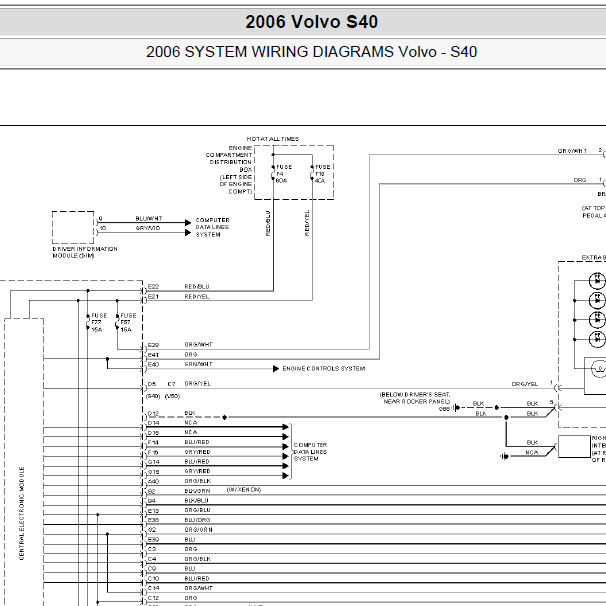Click the "(BELOW DRIVER'S SEAT, NEAR ROCKER PANEL)" note

[x=415, y=398]
